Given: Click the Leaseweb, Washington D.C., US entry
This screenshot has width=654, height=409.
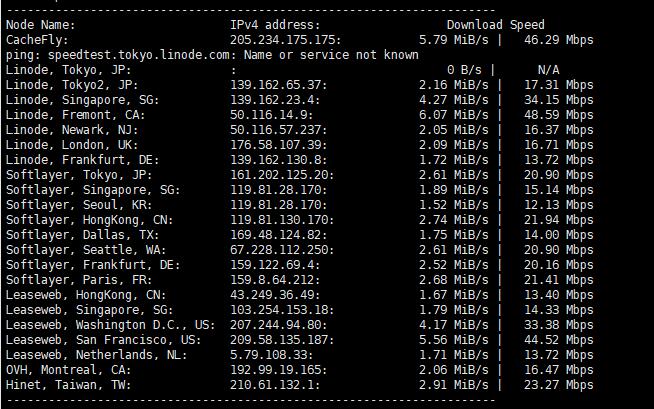Looking at the screenshot, I should pyautogui.click(x=110, y=325).
